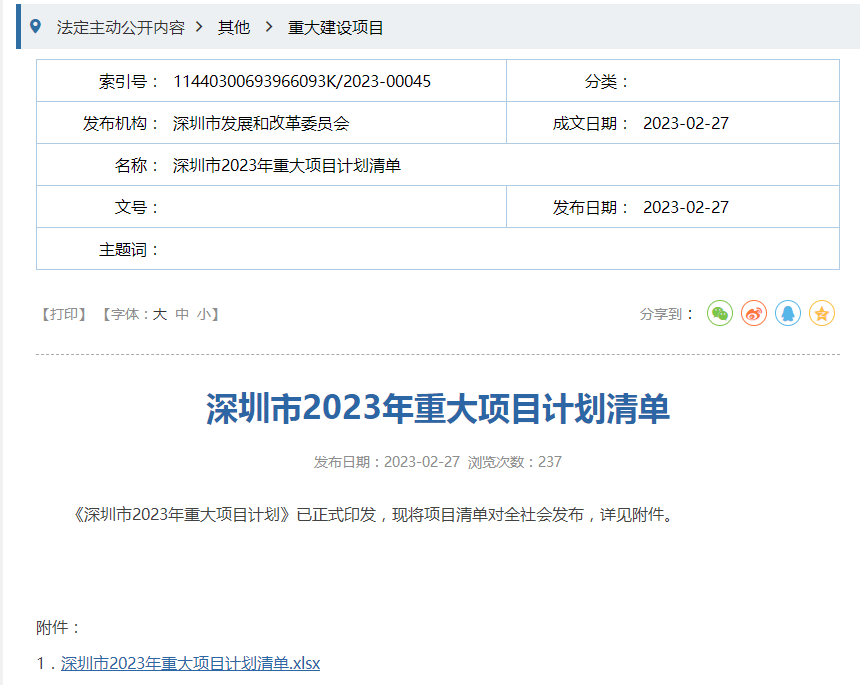Share the page via the green WeChat icon

(x=720, y=314)
